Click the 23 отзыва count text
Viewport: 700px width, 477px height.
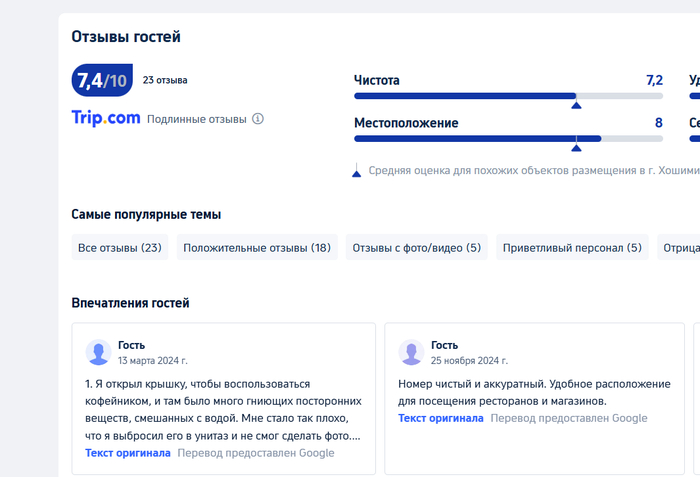165,80
